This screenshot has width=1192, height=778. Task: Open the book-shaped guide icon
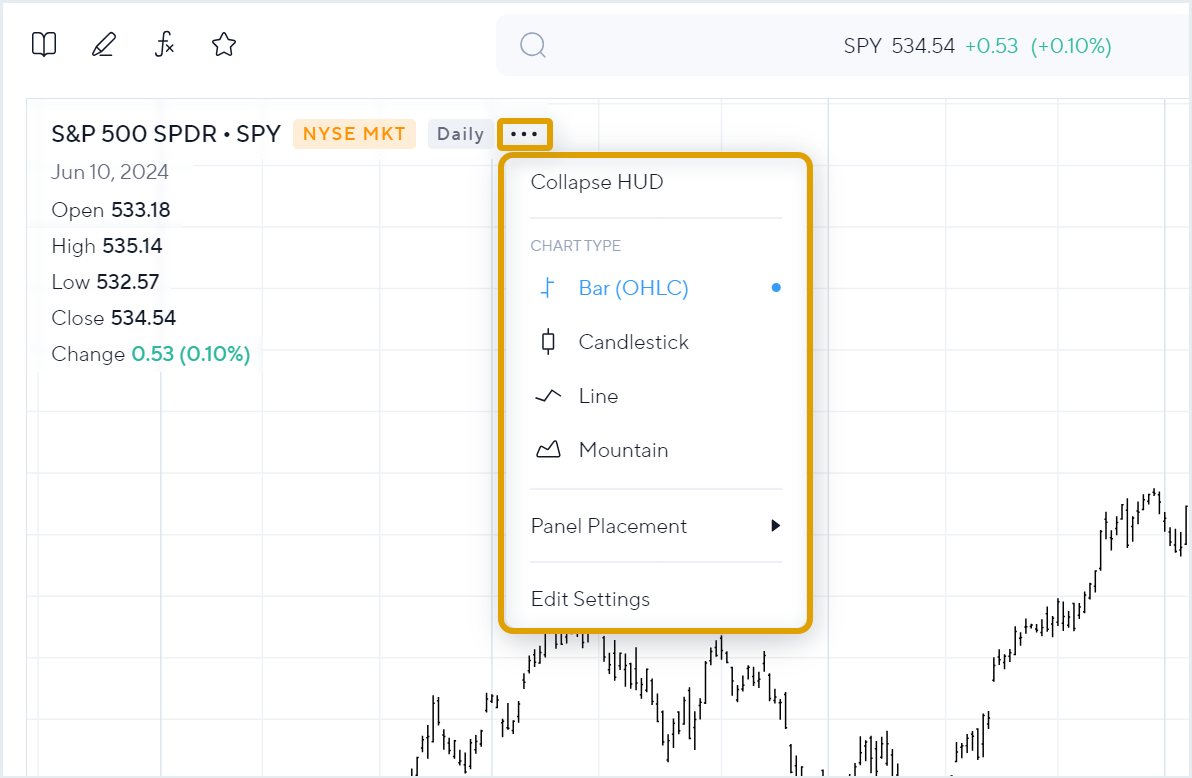tap(44, 45)
